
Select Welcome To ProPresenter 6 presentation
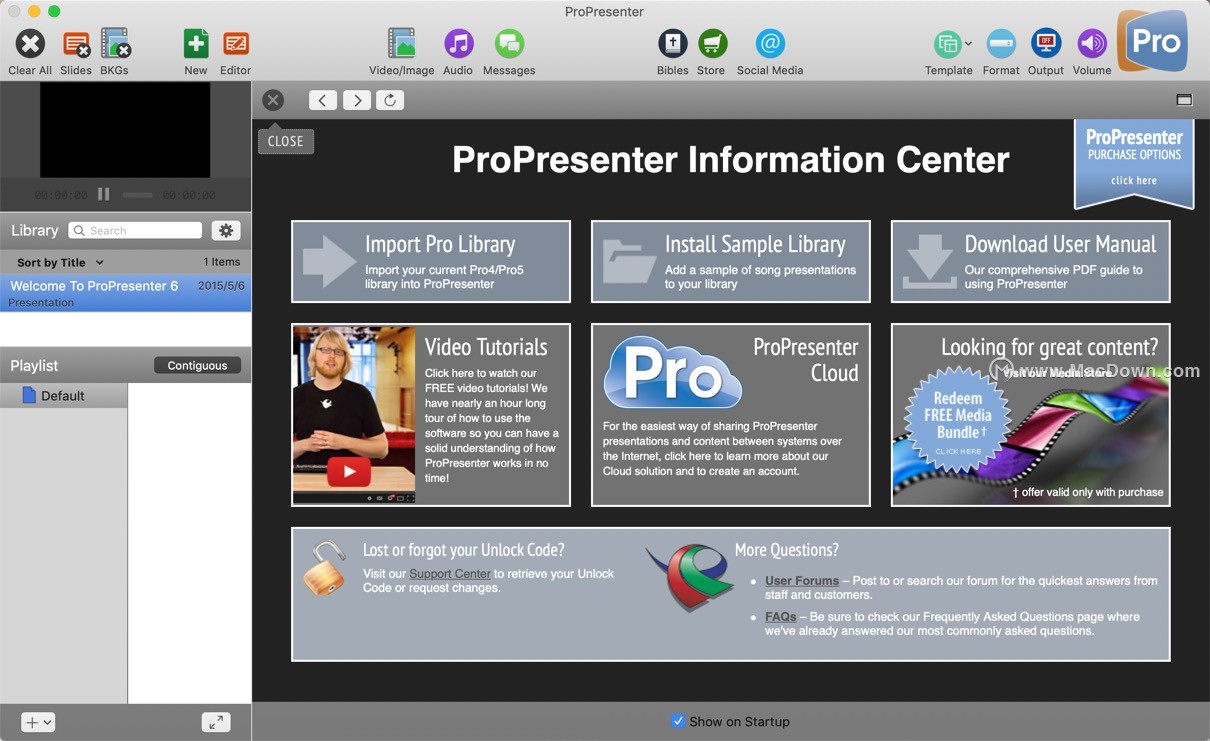[x=126, y=293]
